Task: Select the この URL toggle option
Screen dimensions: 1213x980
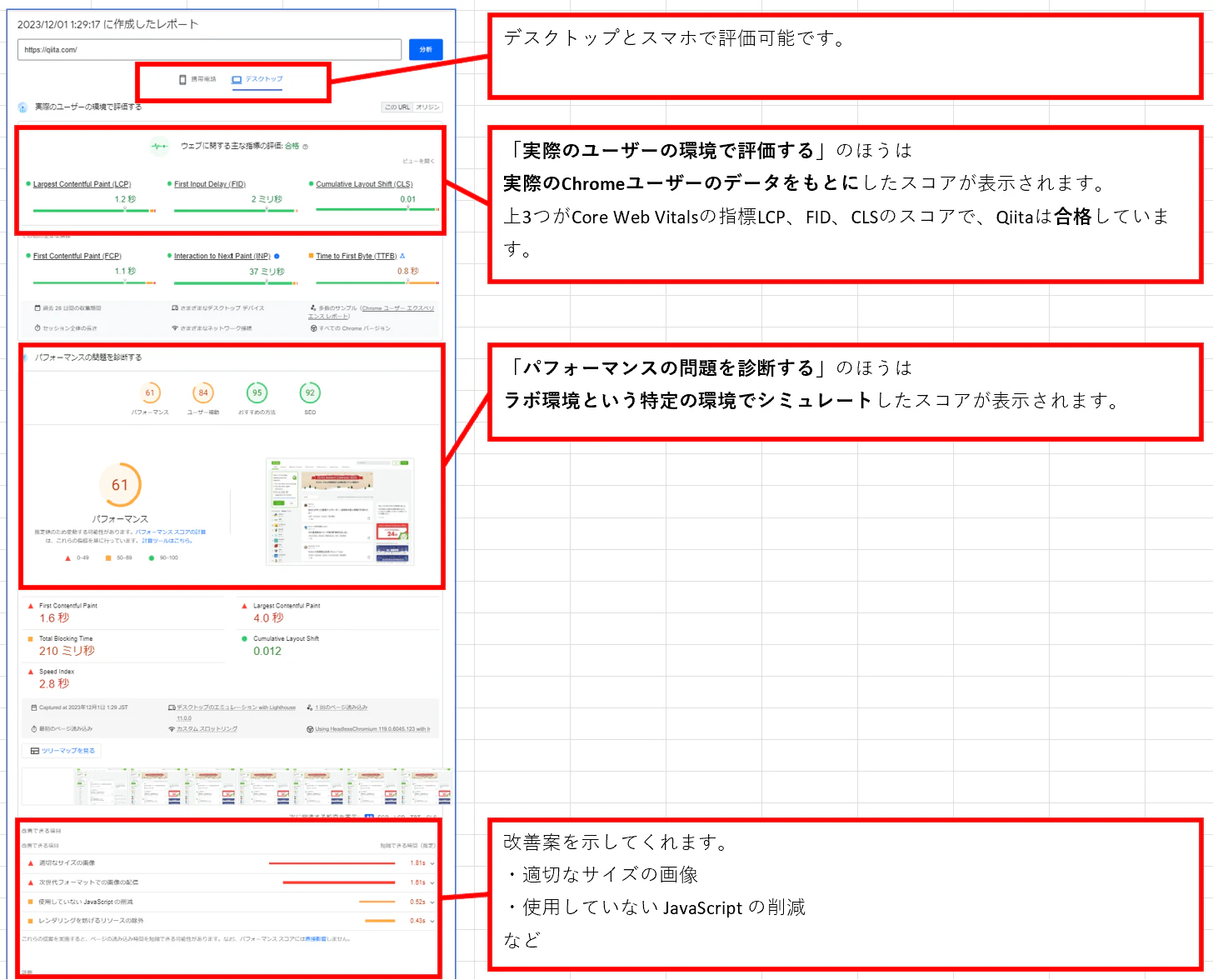Action: click(397, 107)
